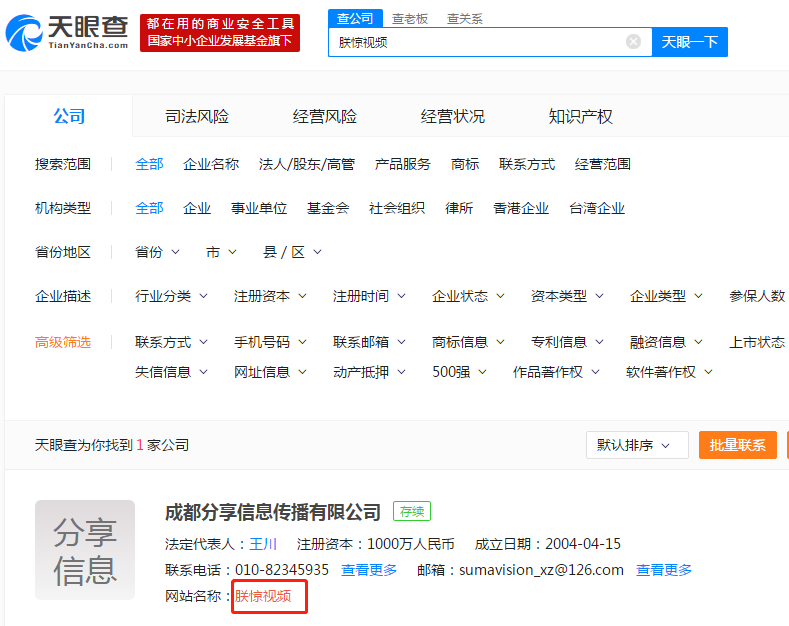
Task: Select 事业单位 institution type
Action: tap(259, 208)
